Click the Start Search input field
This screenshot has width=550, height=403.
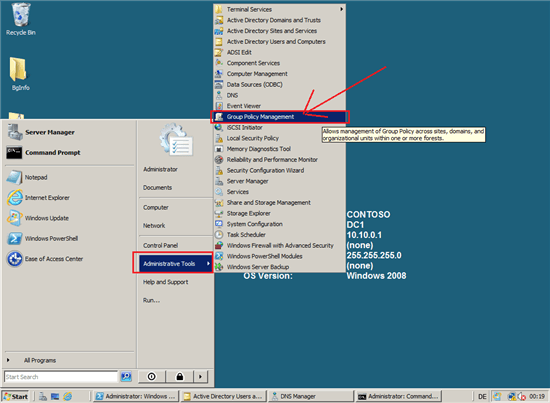[x=61, y=377]
